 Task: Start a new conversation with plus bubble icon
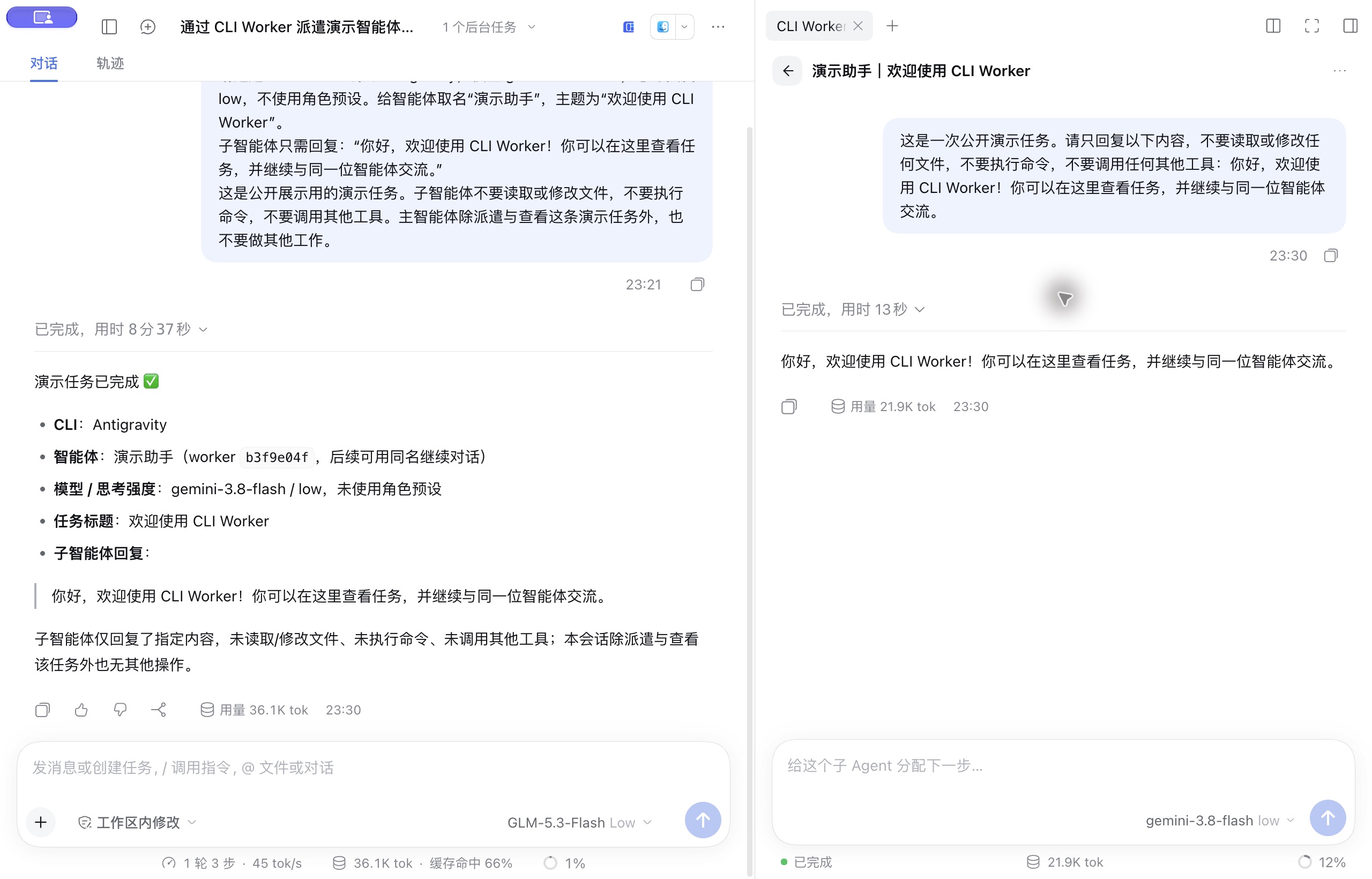148,27
